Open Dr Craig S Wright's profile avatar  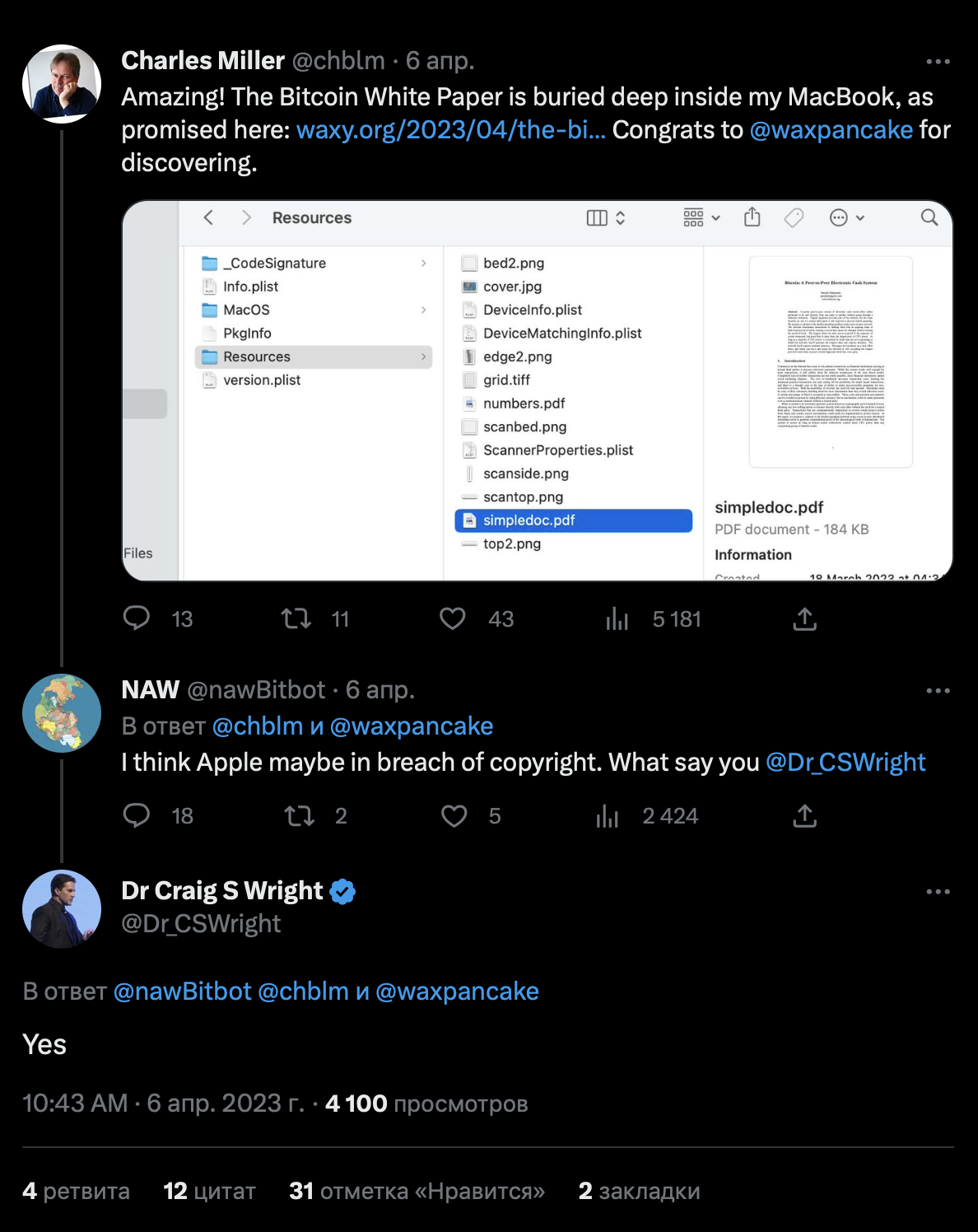[62, 908]
